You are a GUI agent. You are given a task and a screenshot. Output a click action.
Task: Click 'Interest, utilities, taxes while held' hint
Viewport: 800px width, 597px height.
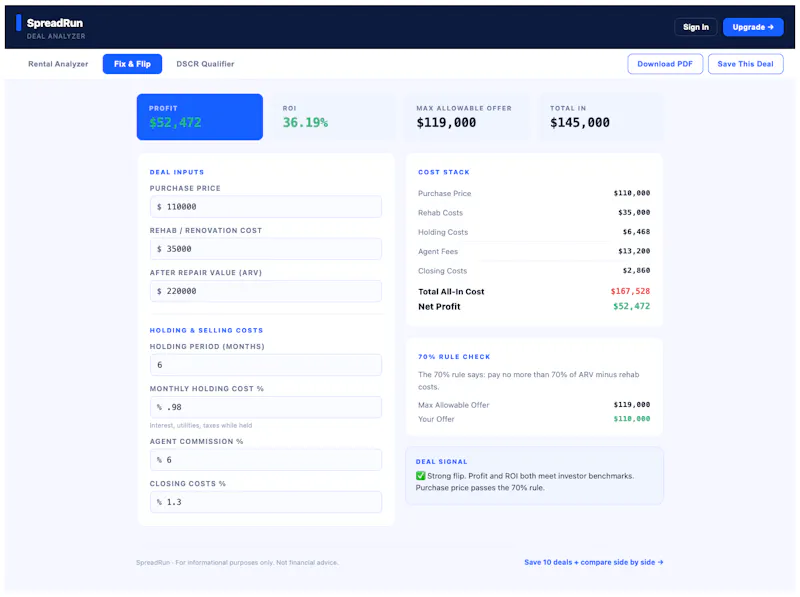[x=201, y=425]
